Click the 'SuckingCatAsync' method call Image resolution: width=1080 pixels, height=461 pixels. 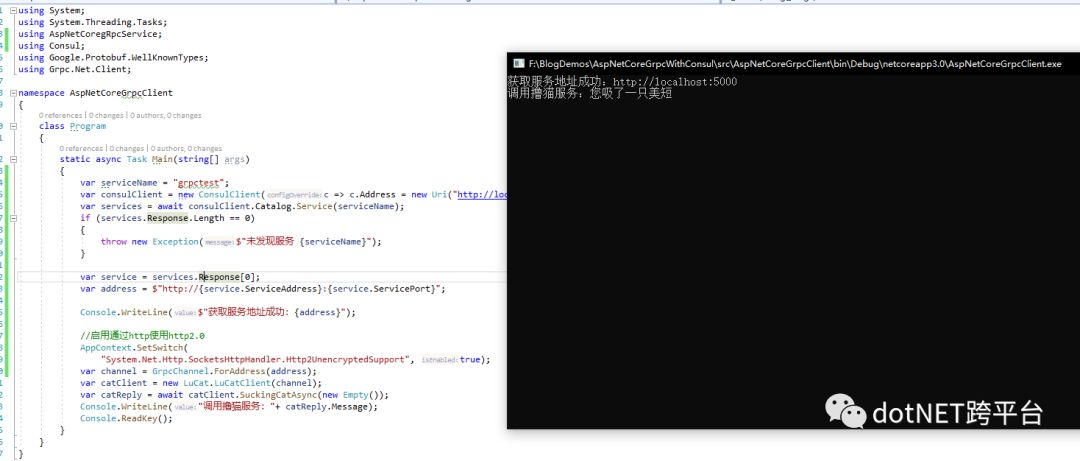click(278, 395)
